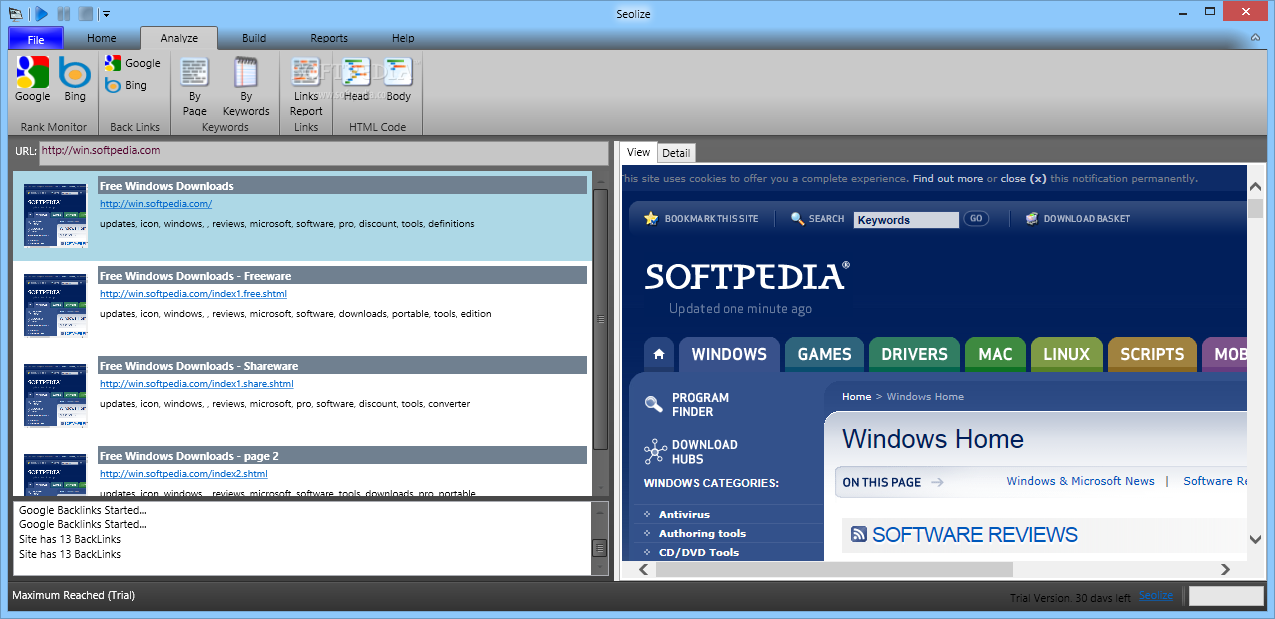Open the index1.free.shtml link
This screenshot has width=1275, height=619.
[x=193, y=294]
